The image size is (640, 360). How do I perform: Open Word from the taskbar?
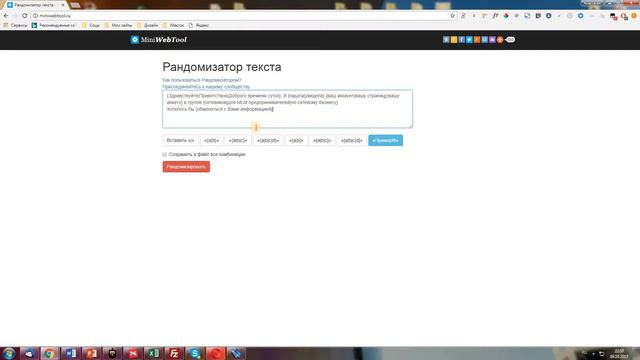click(x=71, y=353)
